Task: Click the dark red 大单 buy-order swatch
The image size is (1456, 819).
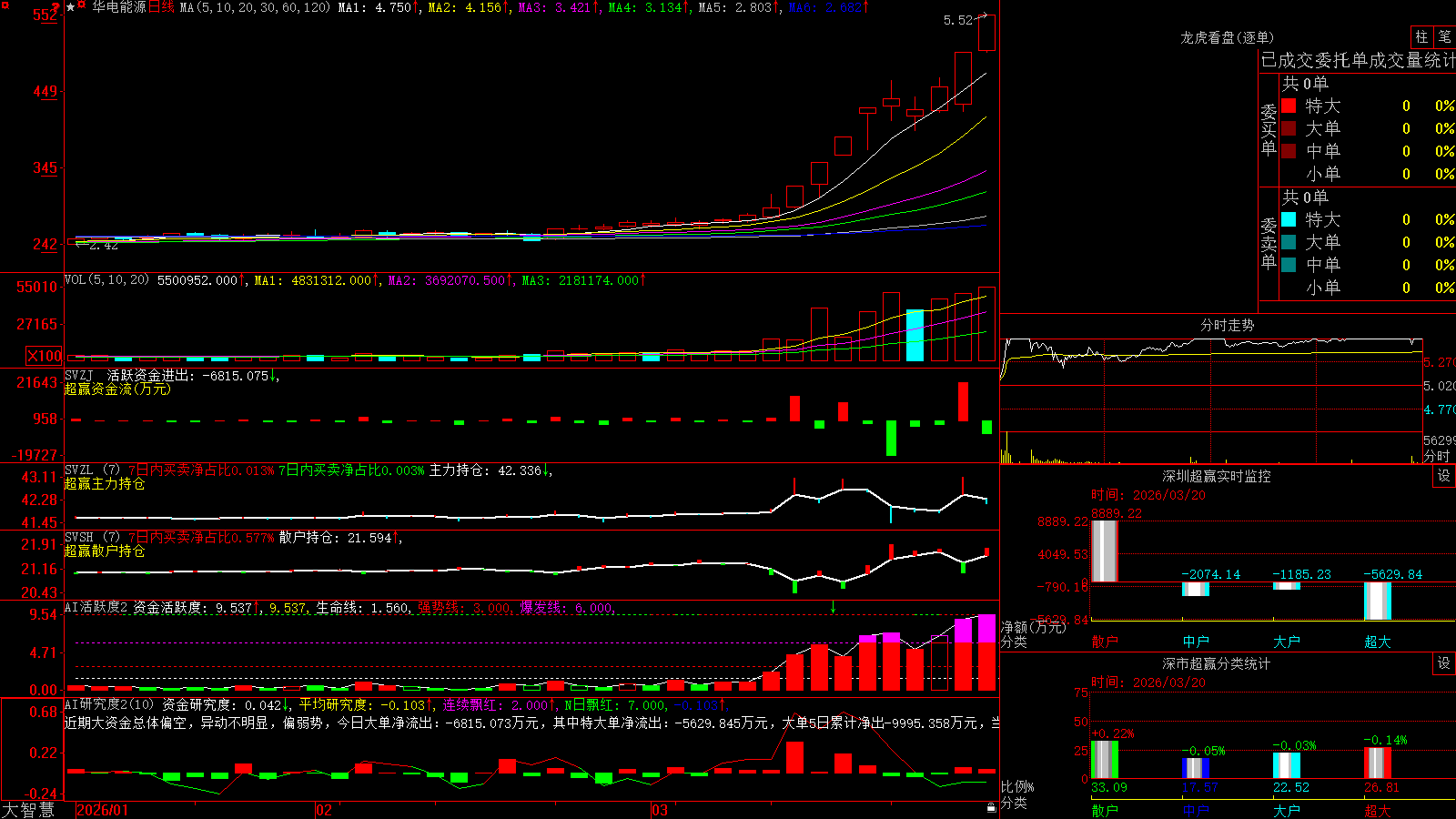Action: (x=1289, y=128)
